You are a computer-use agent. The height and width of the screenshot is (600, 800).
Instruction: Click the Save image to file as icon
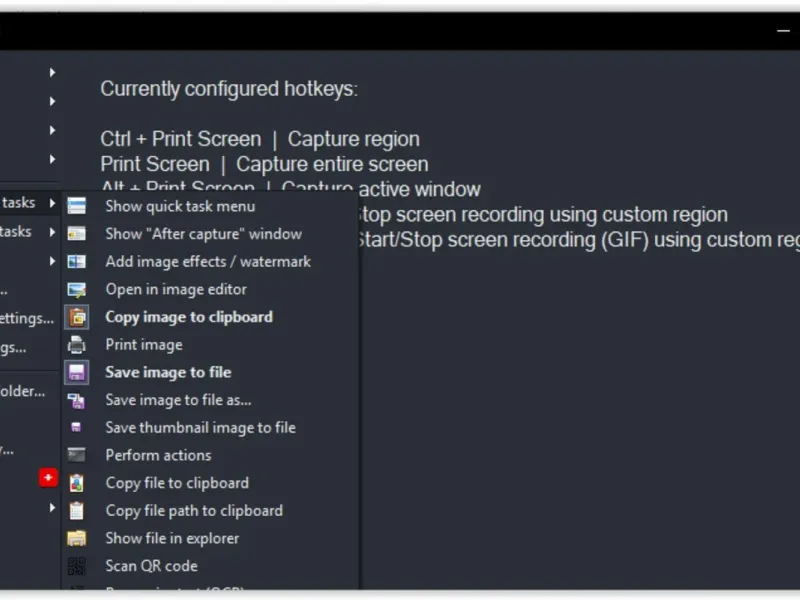click(x=77, y=400)
